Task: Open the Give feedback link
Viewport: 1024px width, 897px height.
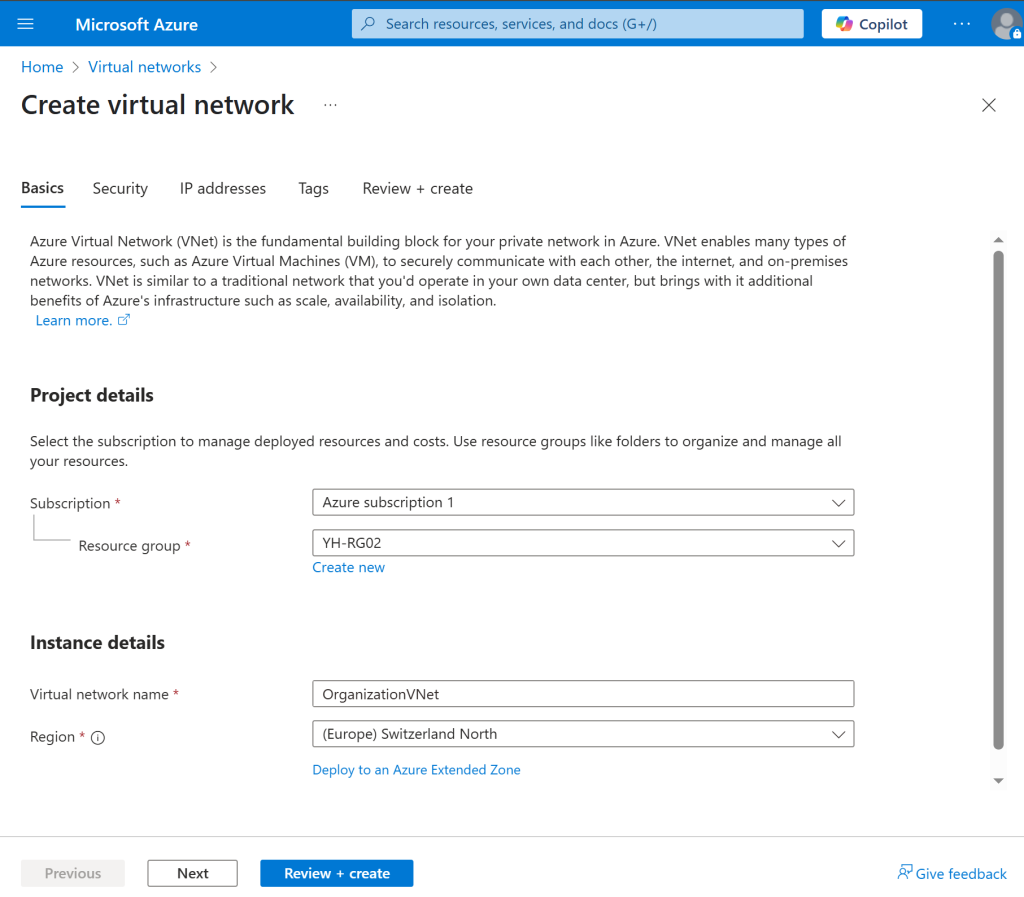Action: [x=952, y=873]
